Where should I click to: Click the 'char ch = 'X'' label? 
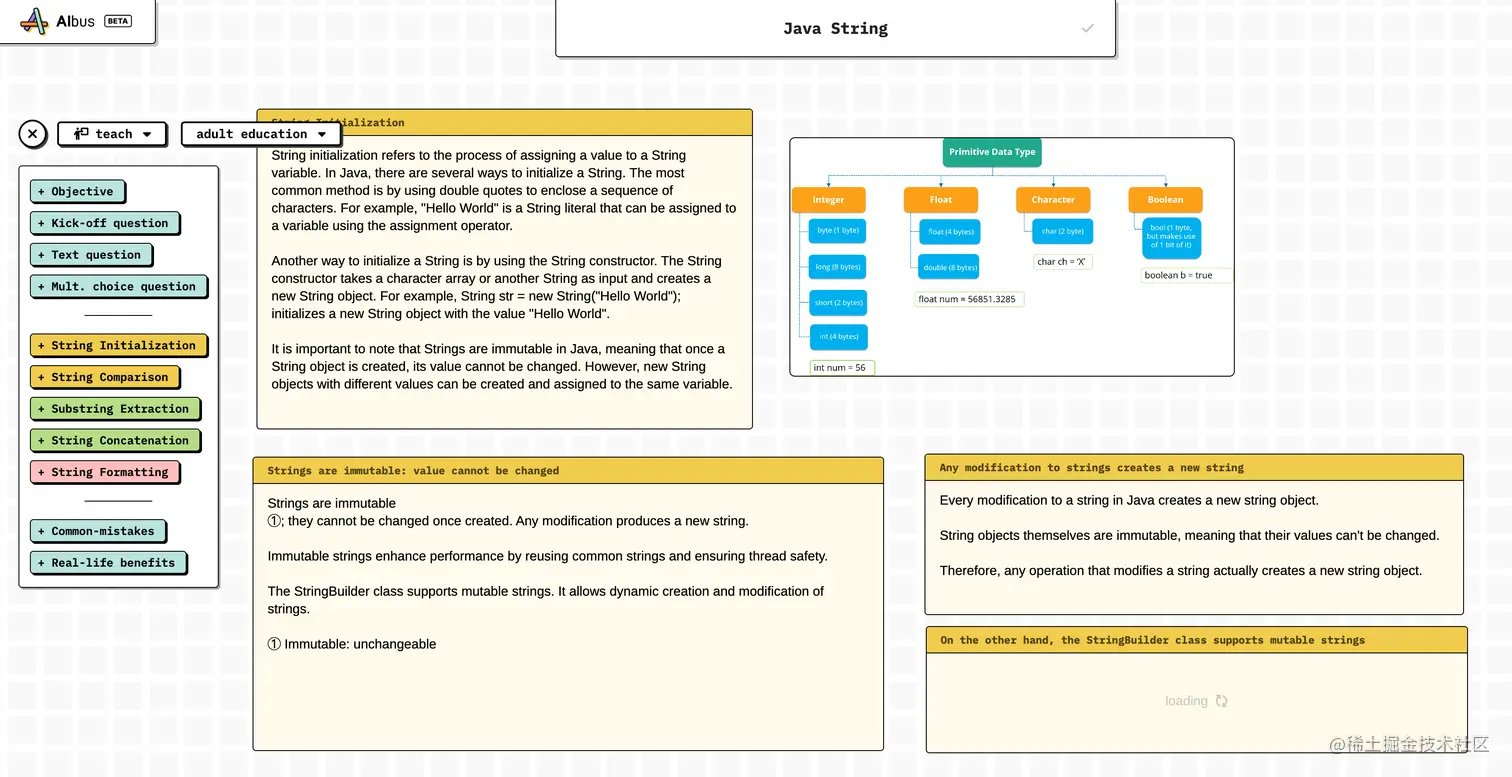click(1062, 262)
